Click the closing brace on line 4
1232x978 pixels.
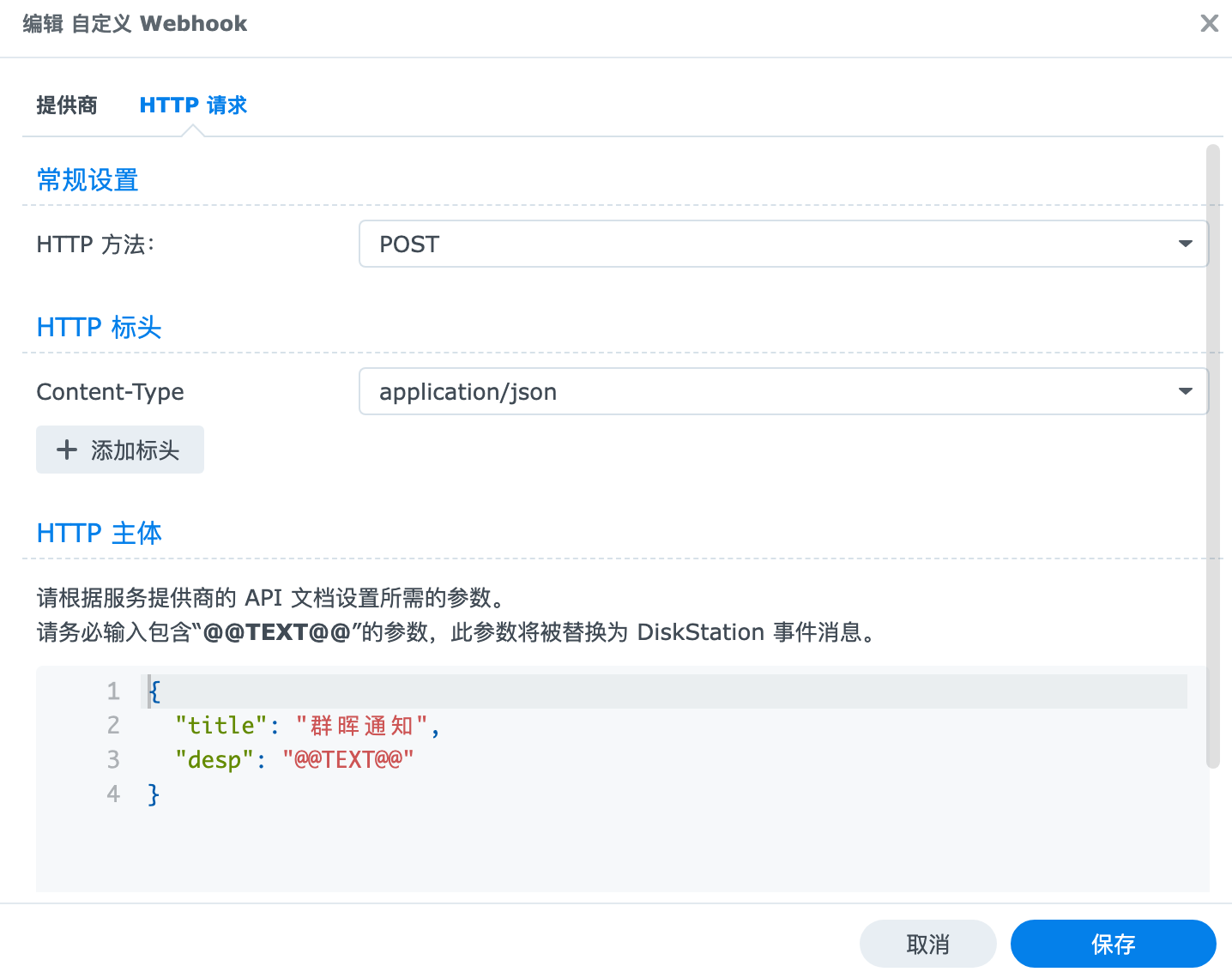tap(154, 794)
